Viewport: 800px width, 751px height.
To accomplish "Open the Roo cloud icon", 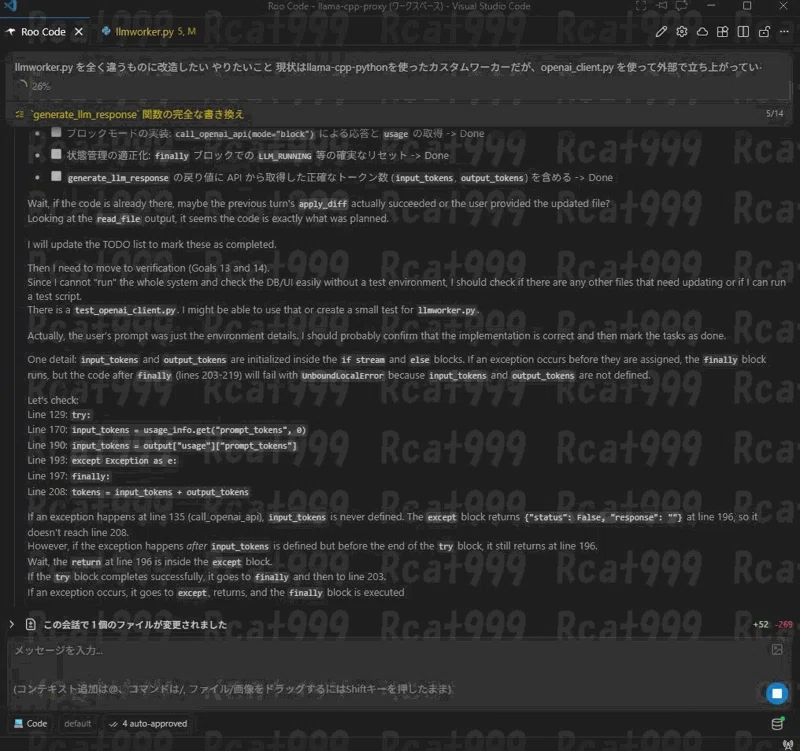I will [x=702, y=32].
